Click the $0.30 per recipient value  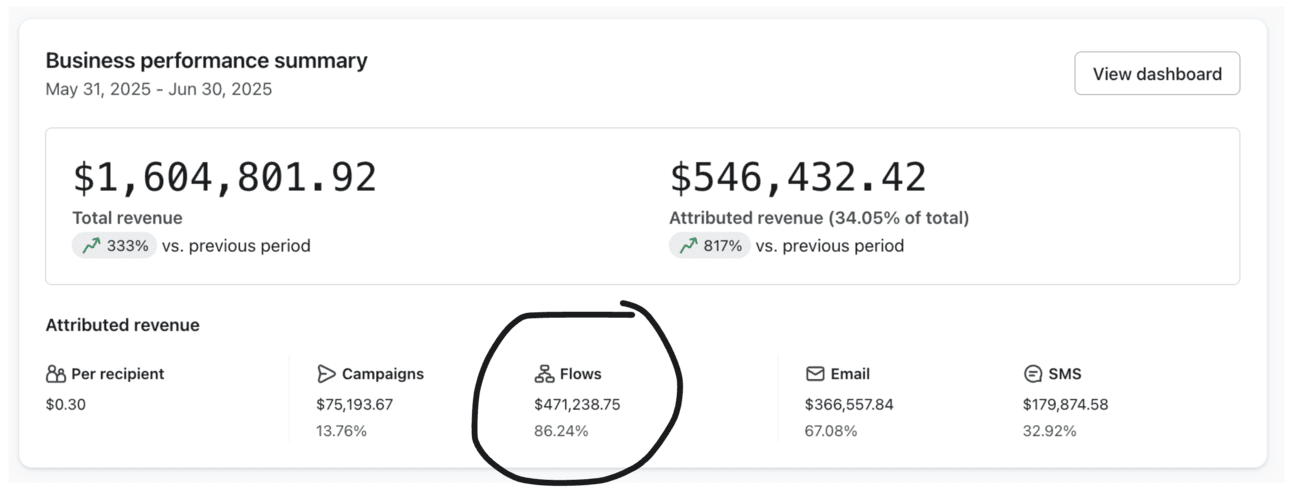coord(66,405)
